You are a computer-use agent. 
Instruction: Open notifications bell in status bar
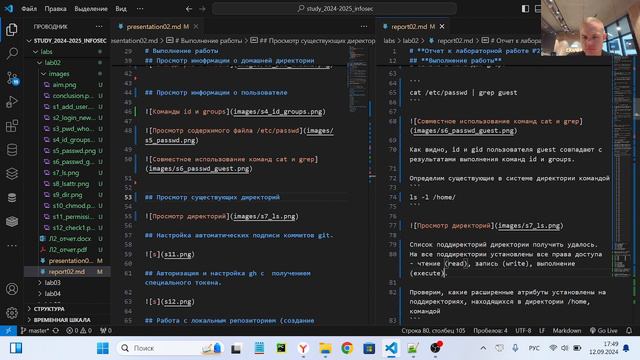[629, 331]
